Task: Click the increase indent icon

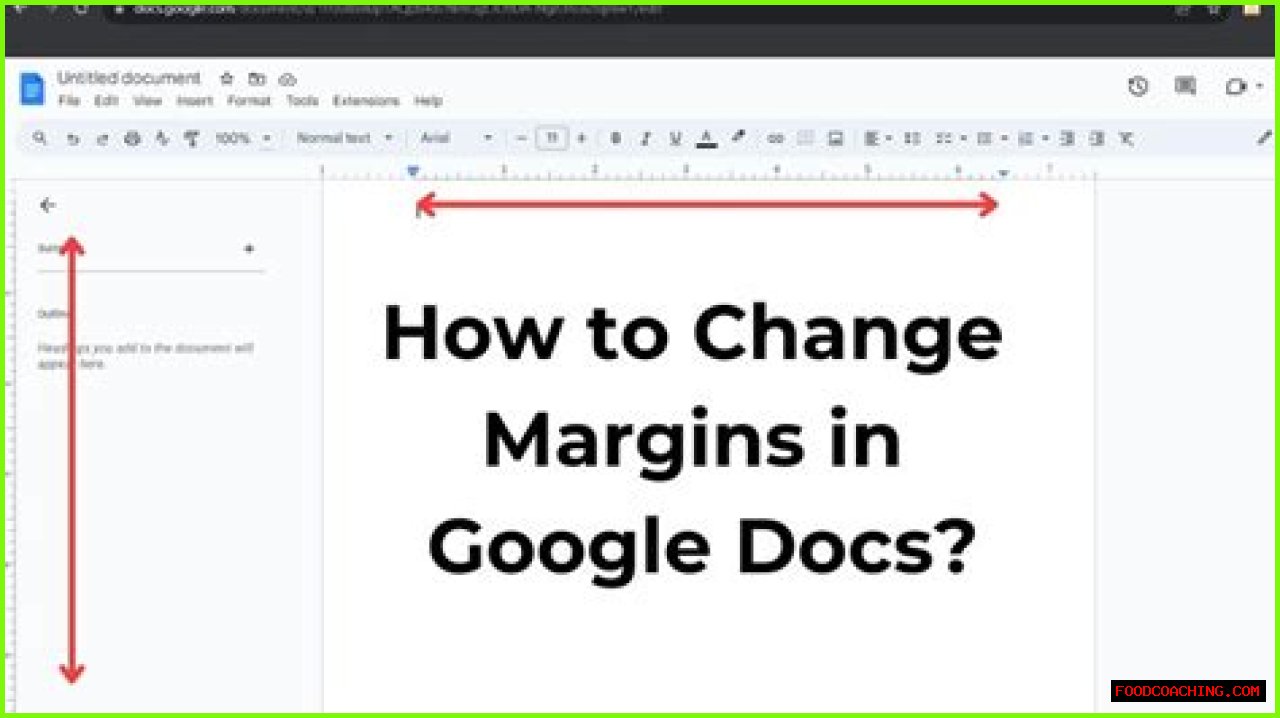Action: click(x=1097, y=139)
